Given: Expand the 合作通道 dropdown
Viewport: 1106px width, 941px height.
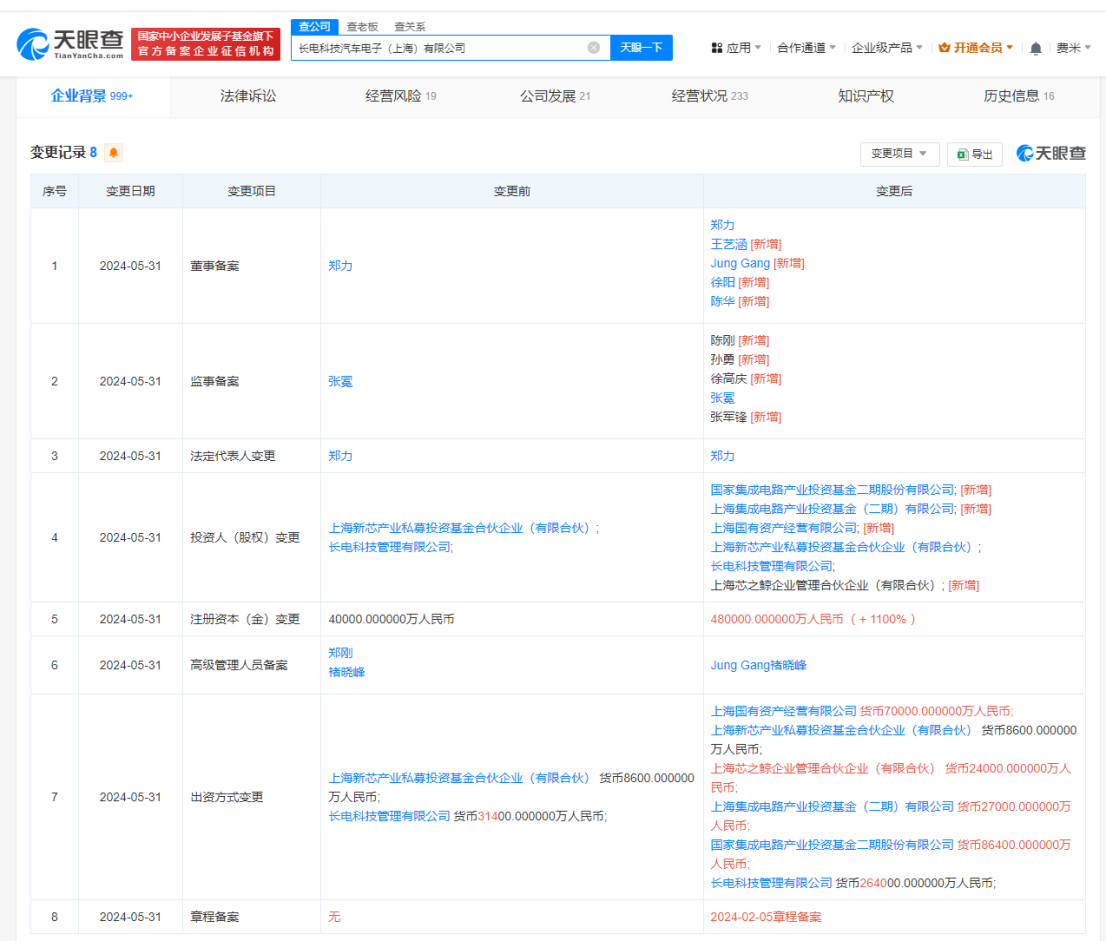Looking at the screenshot, I should (806, 48).
